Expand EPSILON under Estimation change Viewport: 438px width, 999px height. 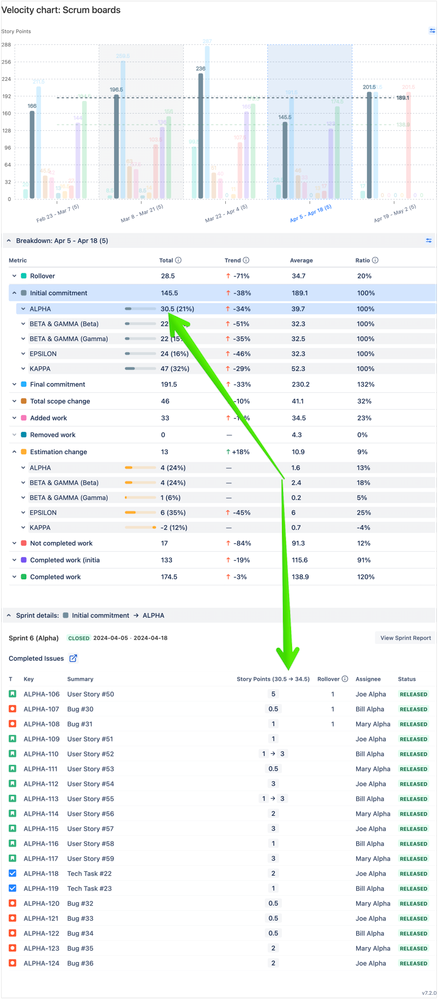(x=22, y=512)
